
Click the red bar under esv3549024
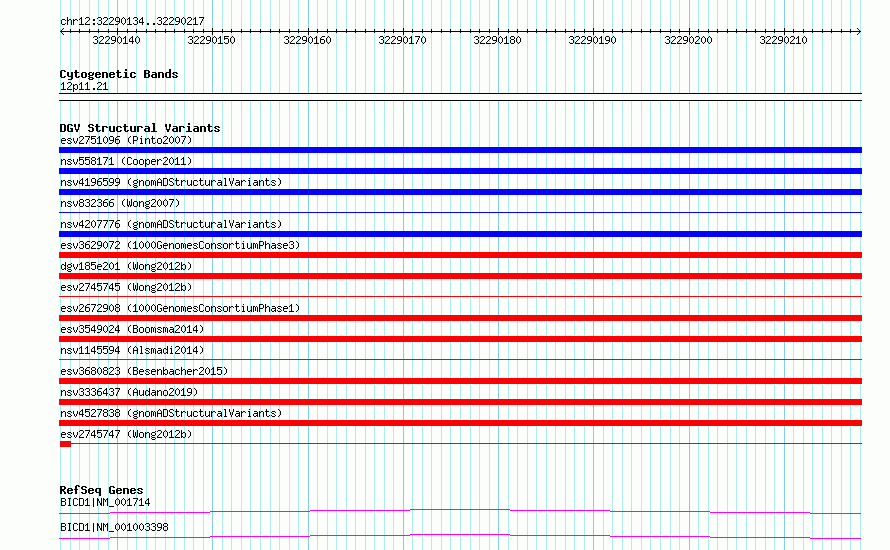point(460,339)
